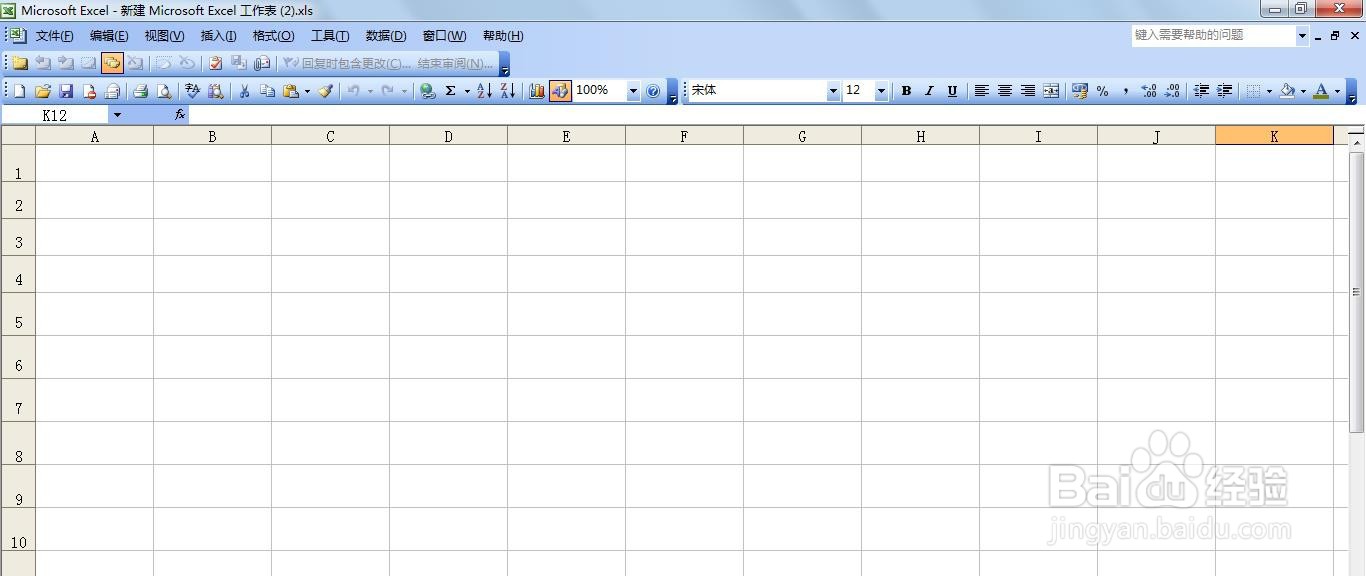This screenshot has width=1366, height=576.
Task: Toggle Align Right
Action: (x=1028, y=91)
